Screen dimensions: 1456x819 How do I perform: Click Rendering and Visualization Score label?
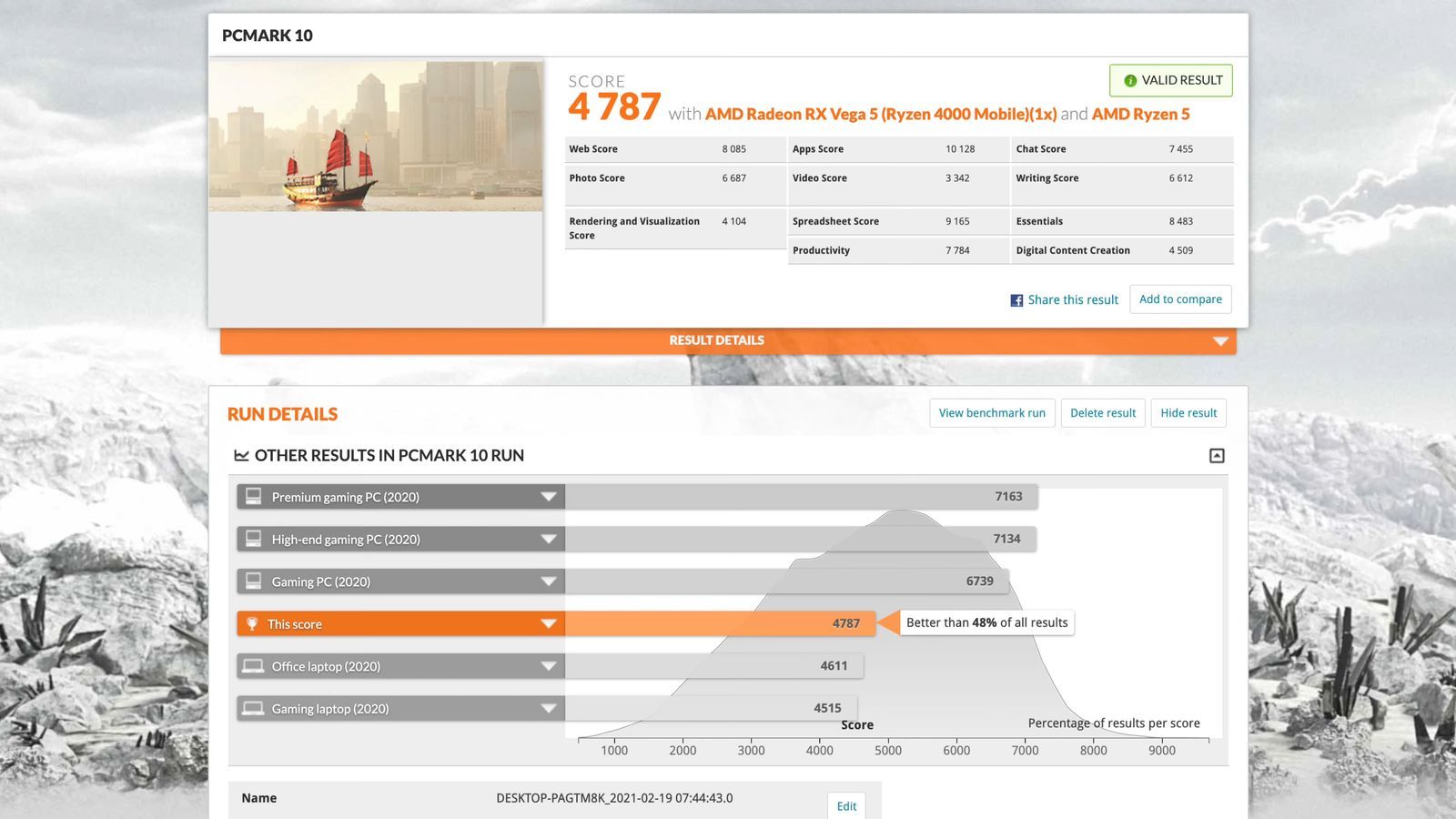pyautogui.click(x=634, y=228)
